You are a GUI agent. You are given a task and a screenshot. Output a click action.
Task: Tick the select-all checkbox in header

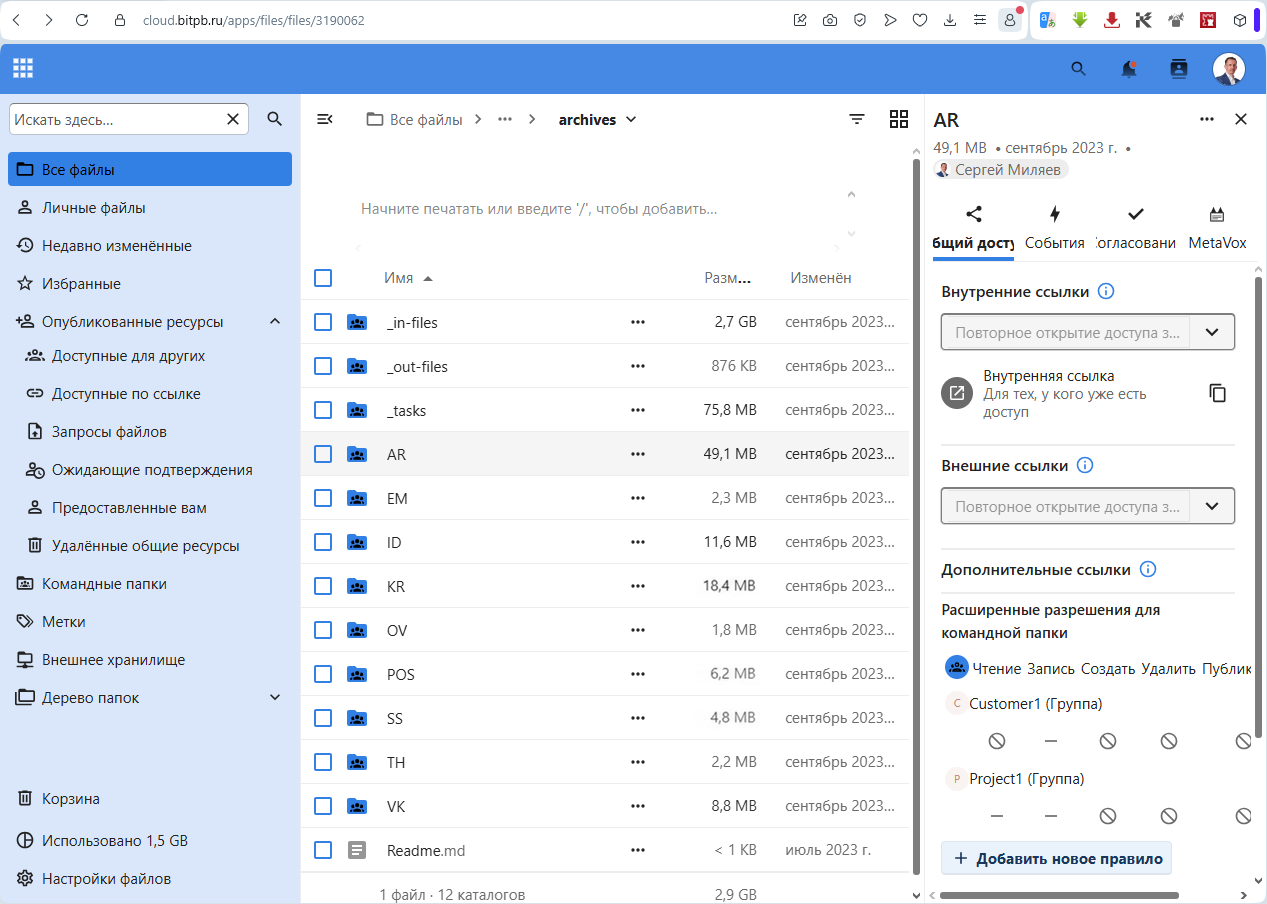(x=323, y=278)
